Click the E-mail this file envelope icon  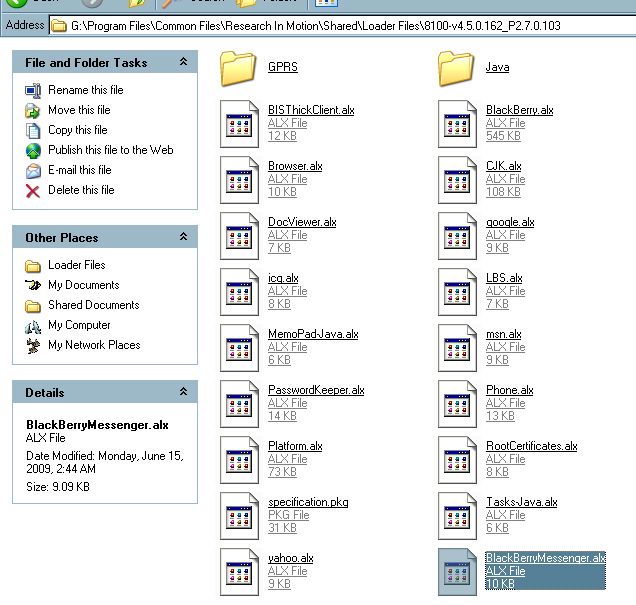33,171
